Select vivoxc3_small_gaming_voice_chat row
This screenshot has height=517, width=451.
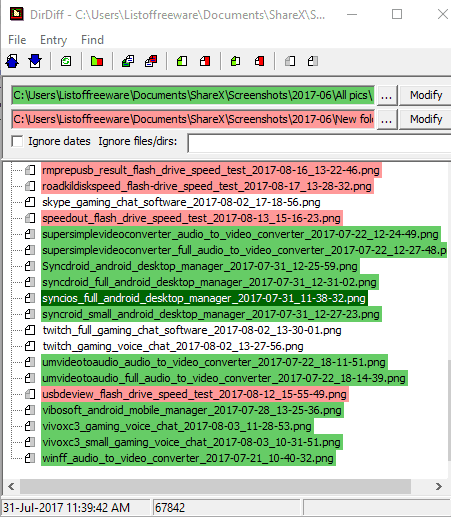(192, 442)
